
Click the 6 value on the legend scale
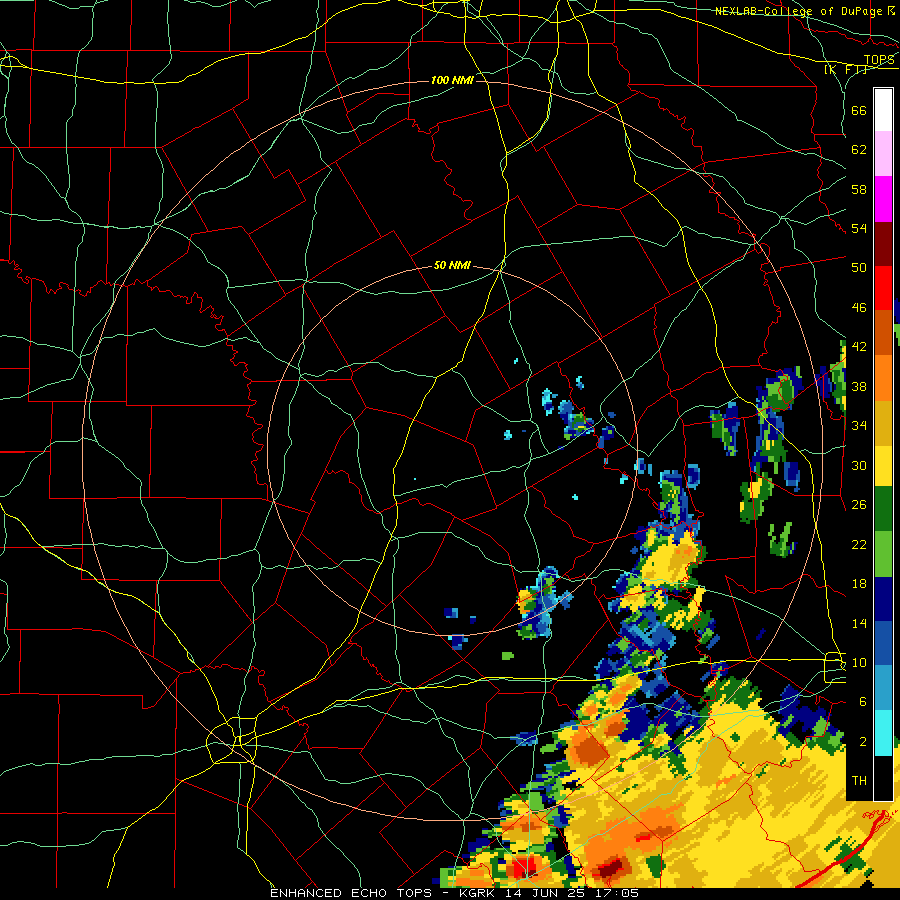(x=862, y=701)
